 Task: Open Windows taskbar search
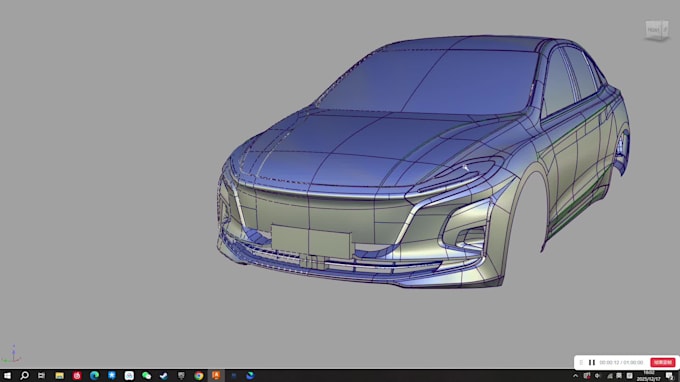click(x=25, y=375)
